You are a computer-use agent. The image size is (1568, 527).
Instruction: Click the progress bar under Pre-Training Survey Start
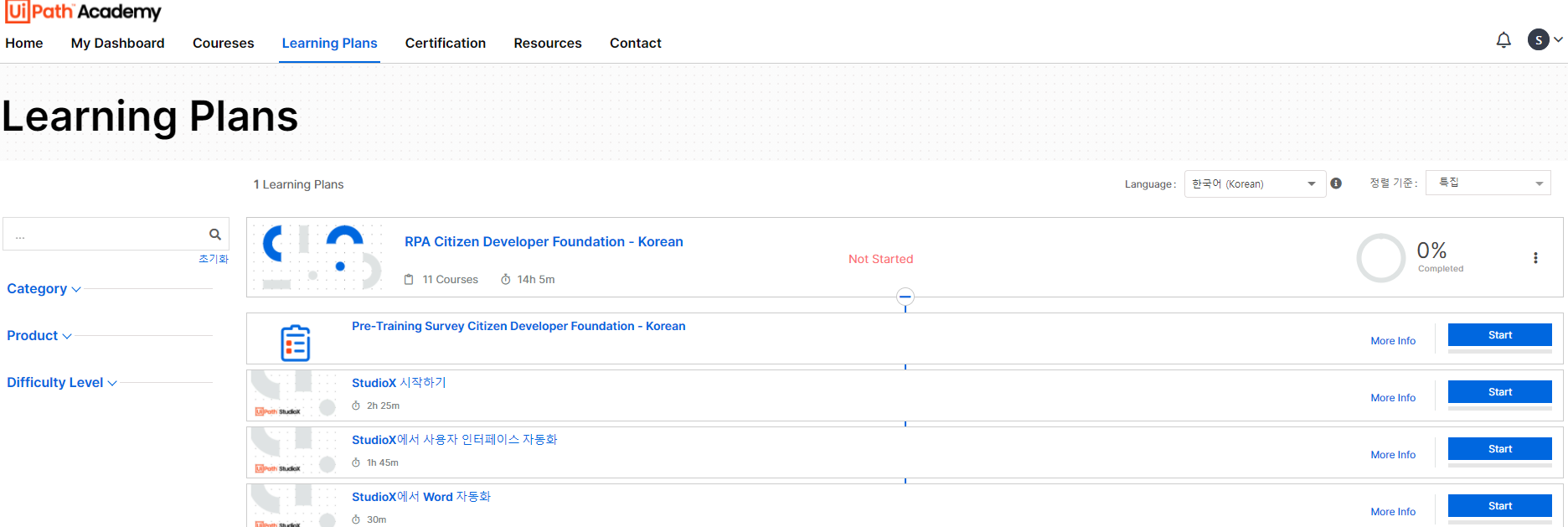pyautogui.click(x=1500, y=351)
